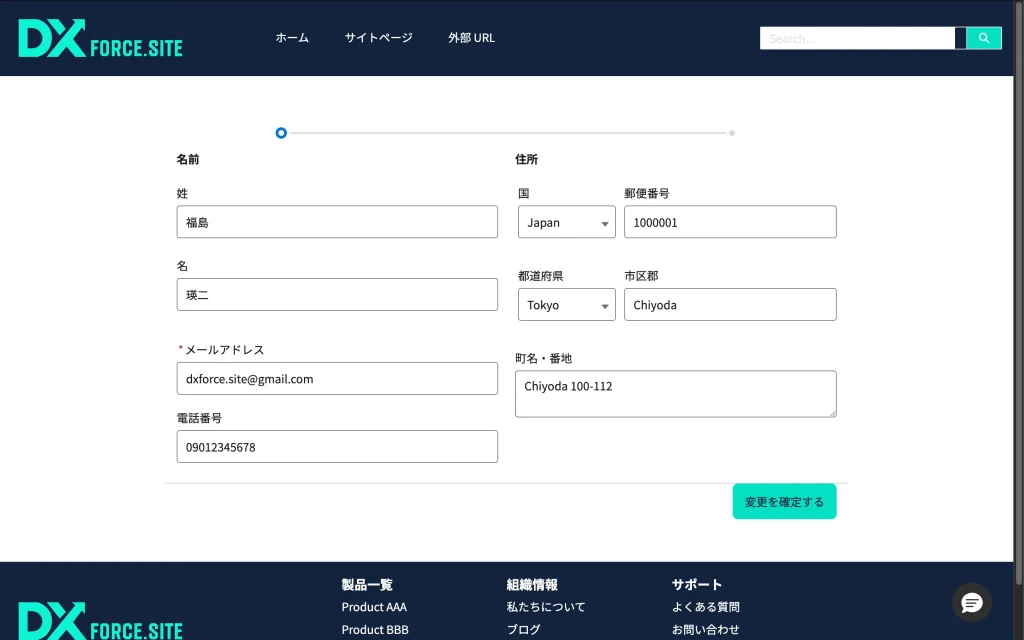The height and width of the screenshot is (640, 1024).
Task: Click the DX Force.site footer logo
Action: tap(100, 621)
